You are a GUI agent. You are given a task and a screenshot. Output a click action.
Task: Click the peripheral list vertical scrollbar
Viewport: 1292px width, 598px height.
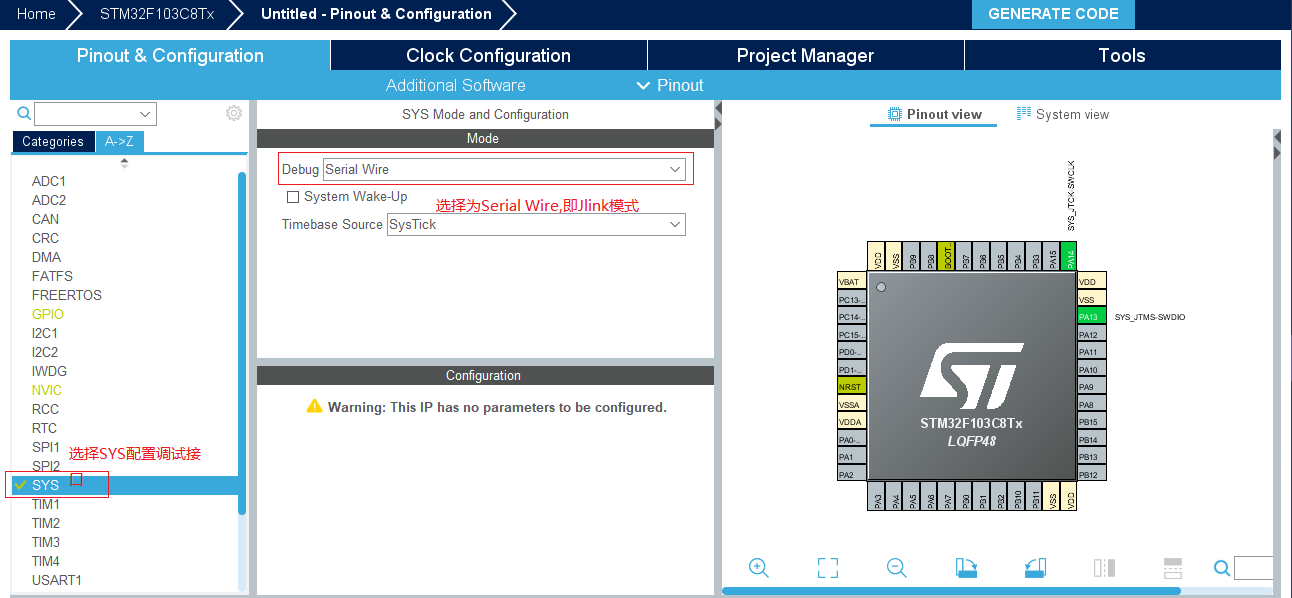coord(242,343)
